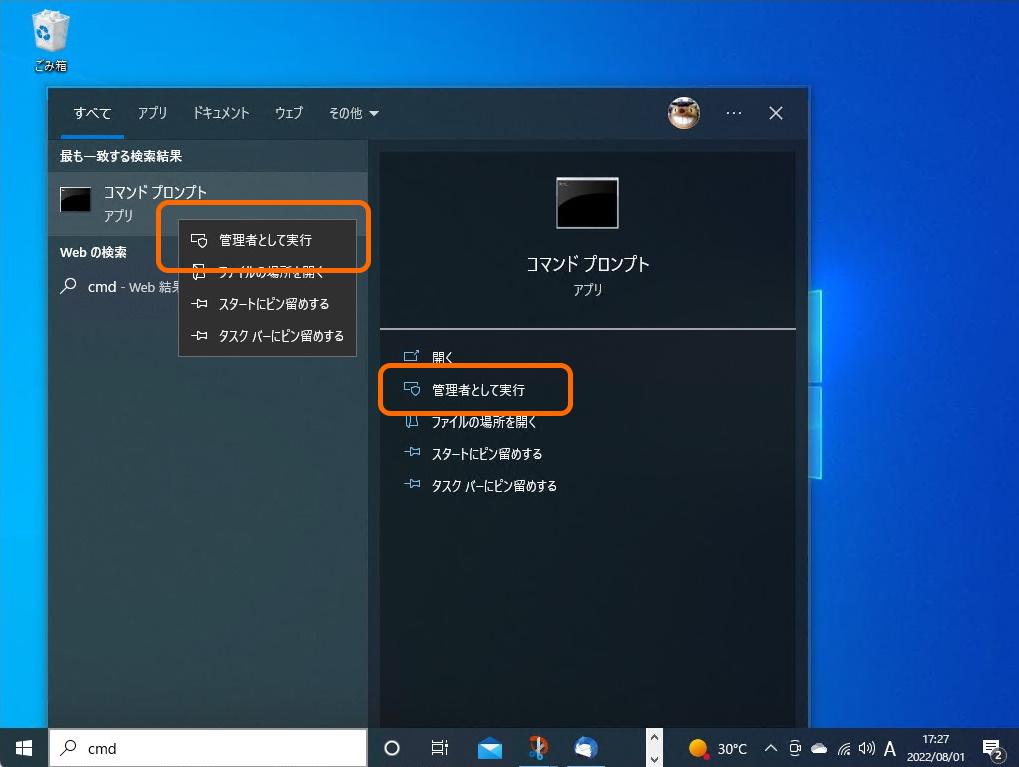
Task: Open the Mail app on the taskbar
Action: tap(489, 748)
